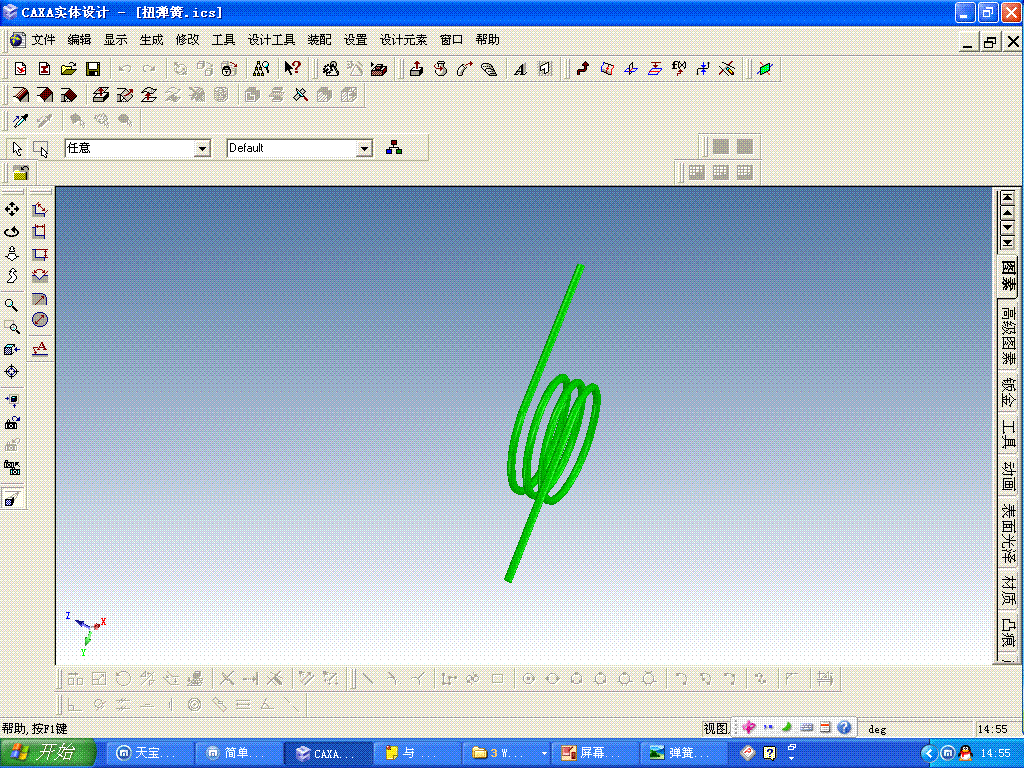Select the Sweep wizard tool

[x=464, y=69]
